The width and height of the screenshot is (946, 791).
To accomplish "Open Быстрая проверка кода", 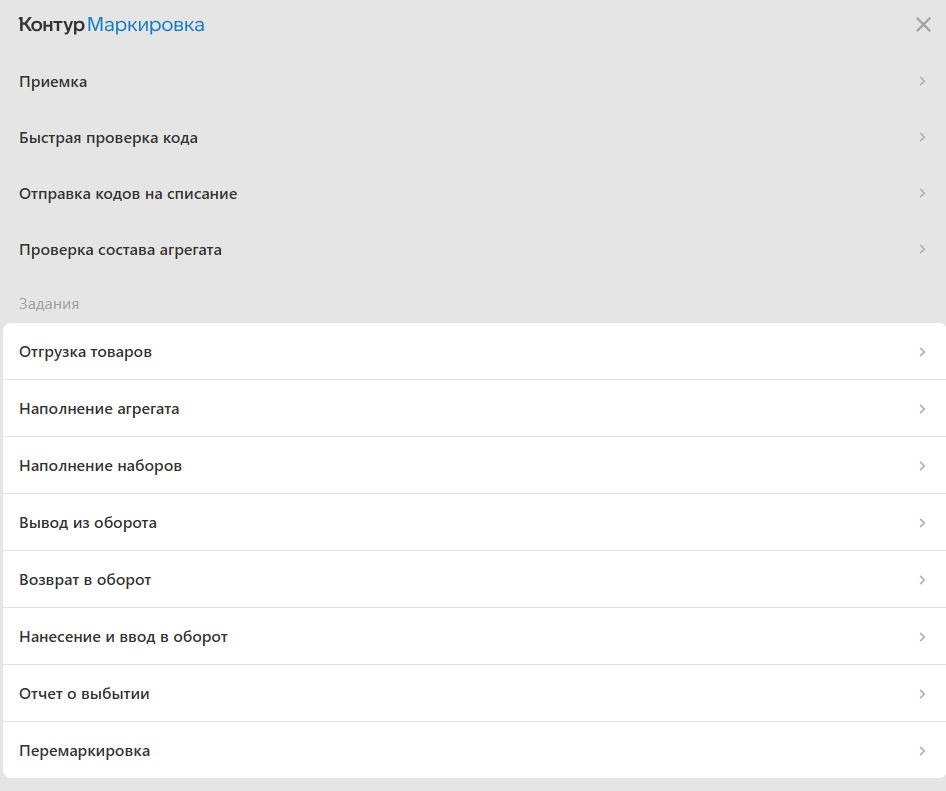I will (473, 138).
